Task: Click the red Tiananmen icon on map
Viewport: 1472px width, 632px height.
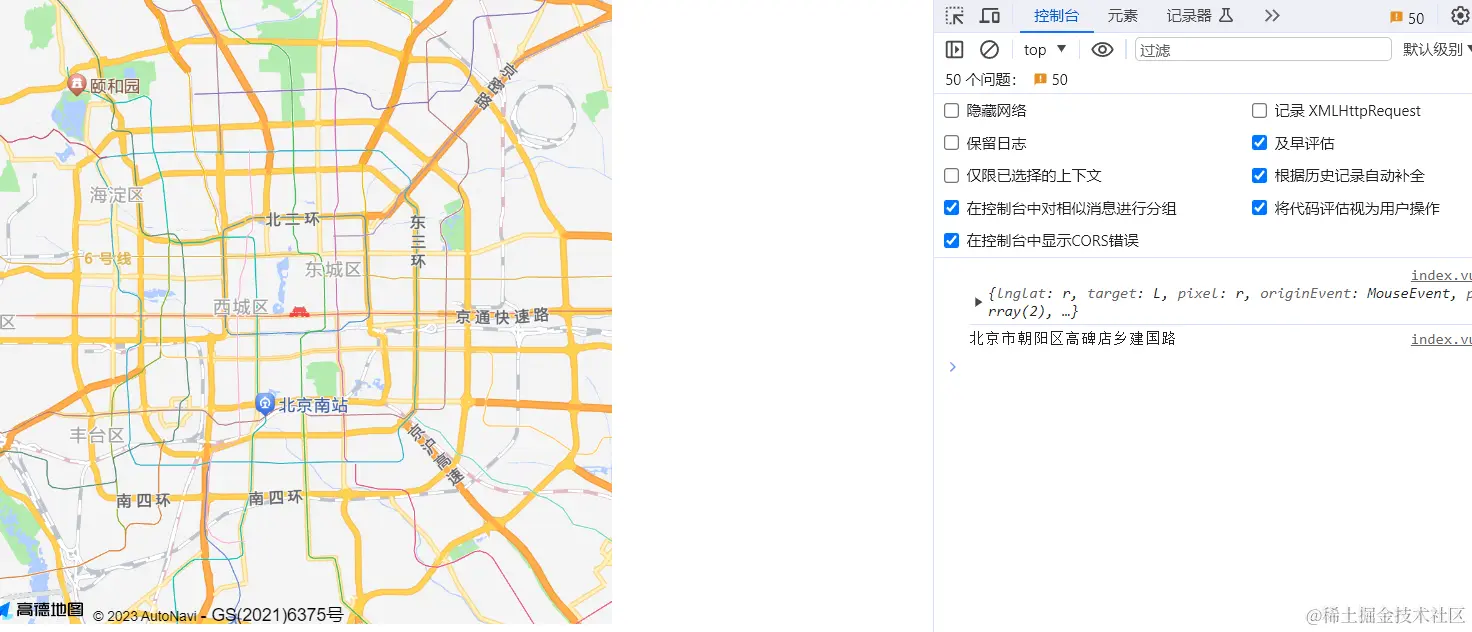Action: 299,311
